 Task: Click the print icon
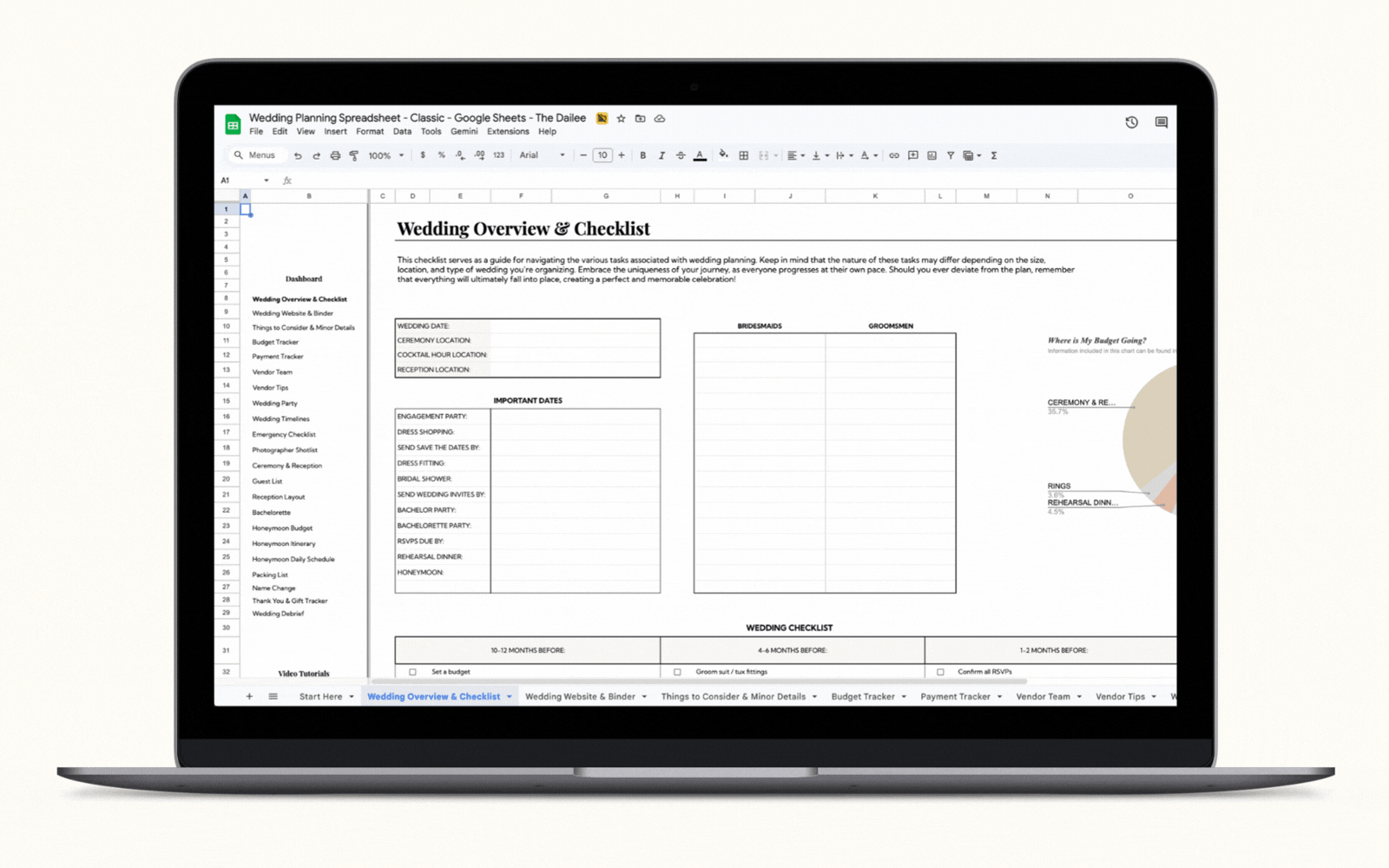point(335,156)
